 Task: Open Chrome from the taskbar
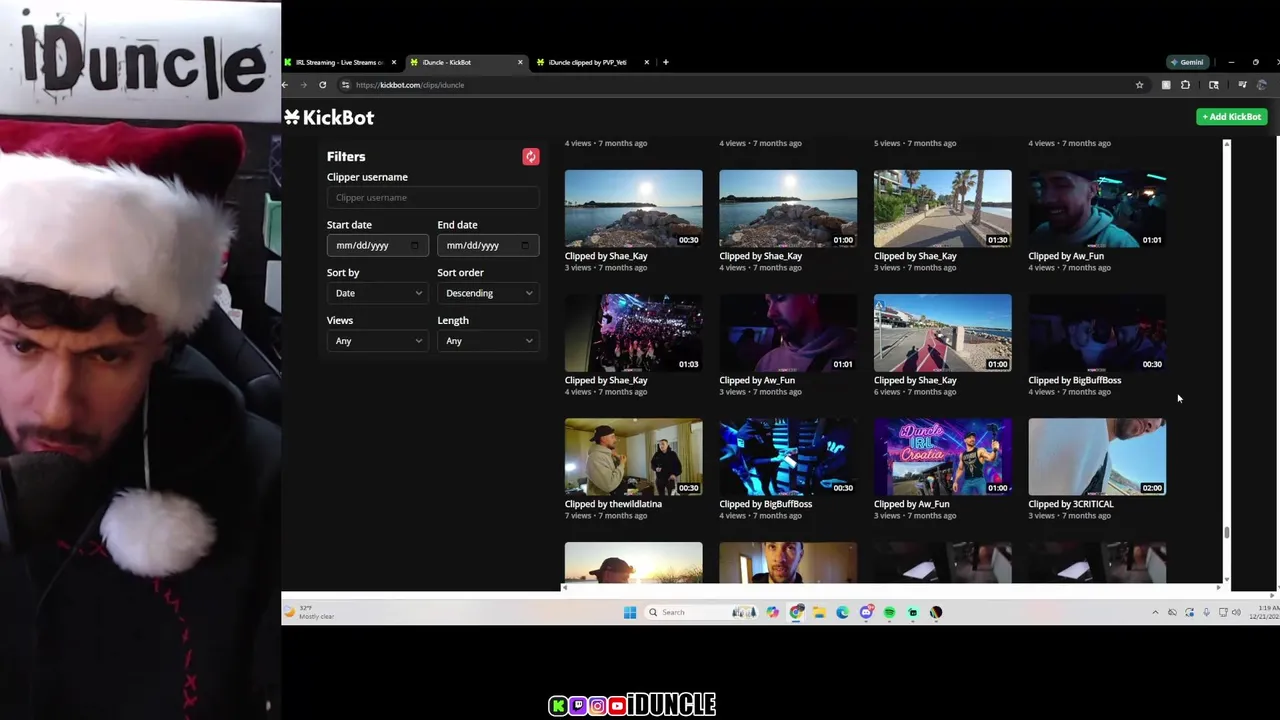(796, 612)
